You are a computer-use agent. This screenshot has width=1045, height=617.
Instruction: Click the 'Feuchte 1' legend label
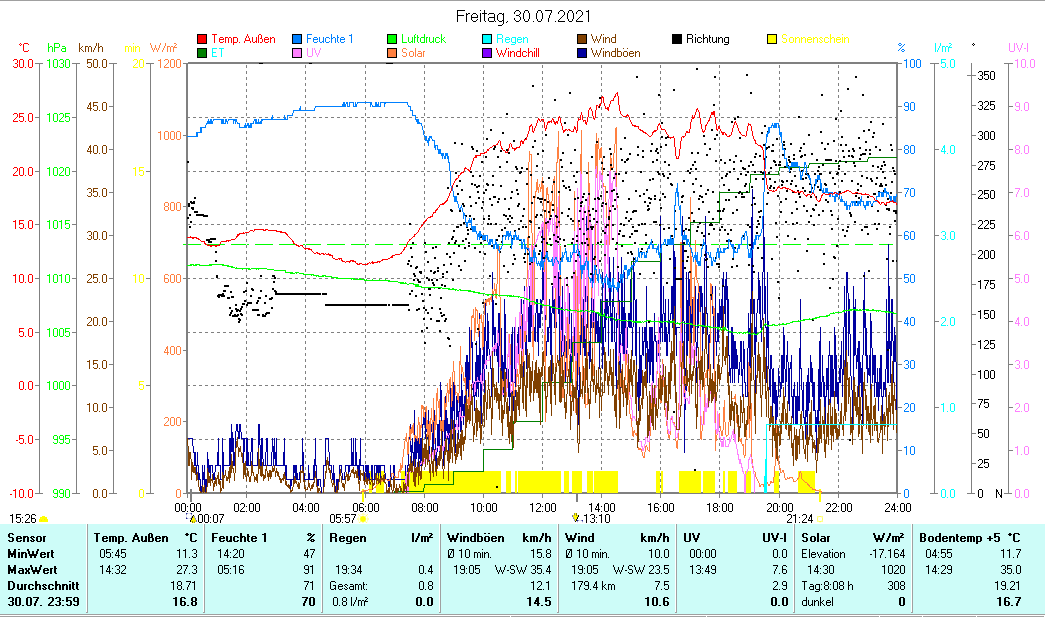click(x=330, y=39)
